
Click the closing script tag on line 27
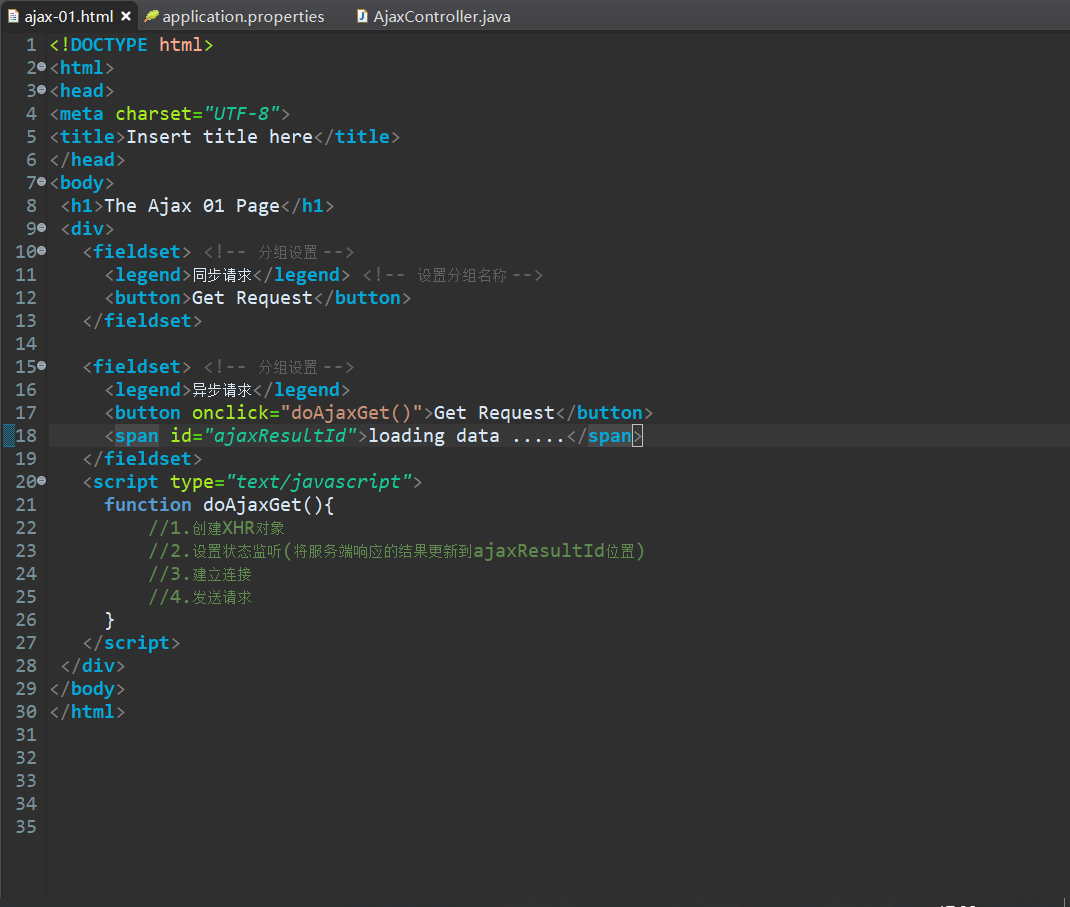click(131, 643)
